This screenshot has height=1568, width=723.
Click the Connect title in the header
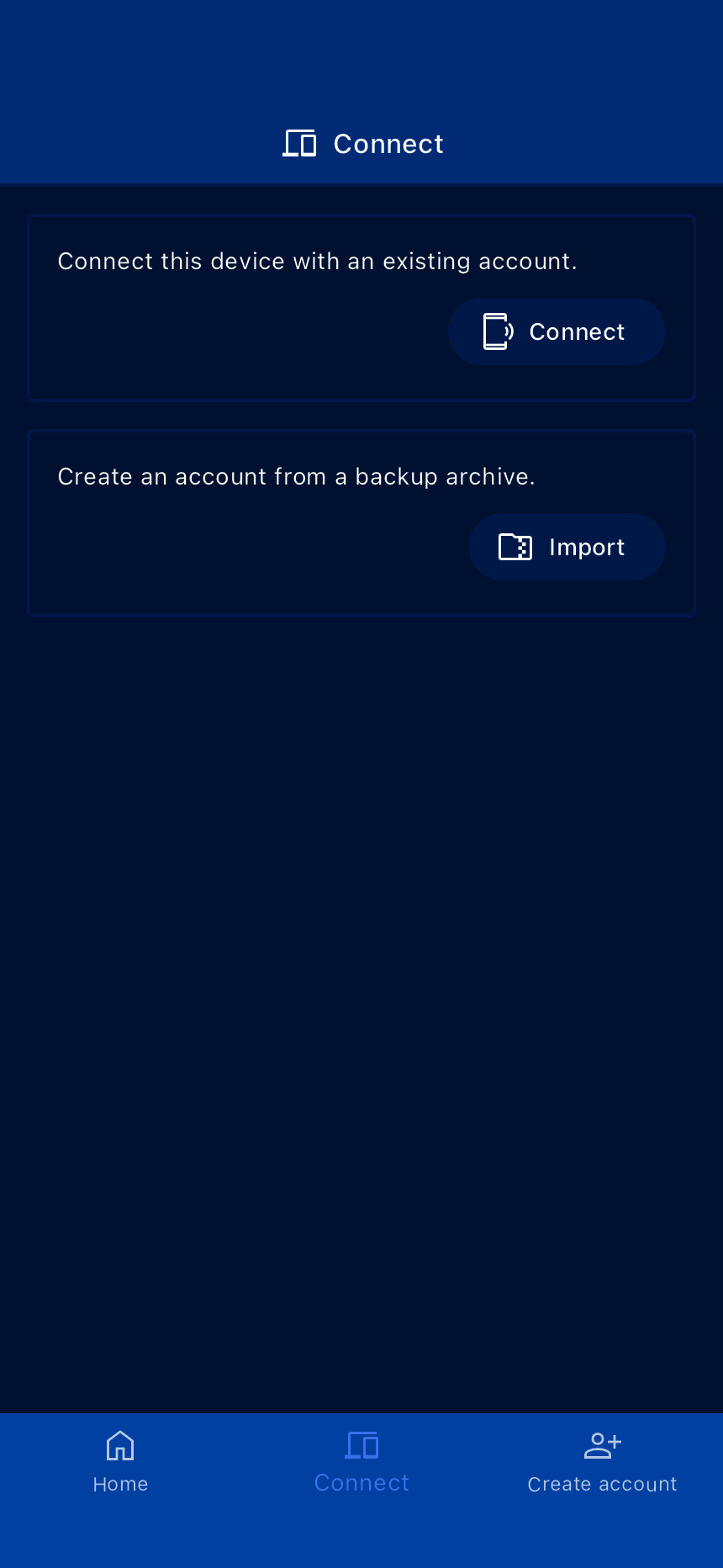388,144
